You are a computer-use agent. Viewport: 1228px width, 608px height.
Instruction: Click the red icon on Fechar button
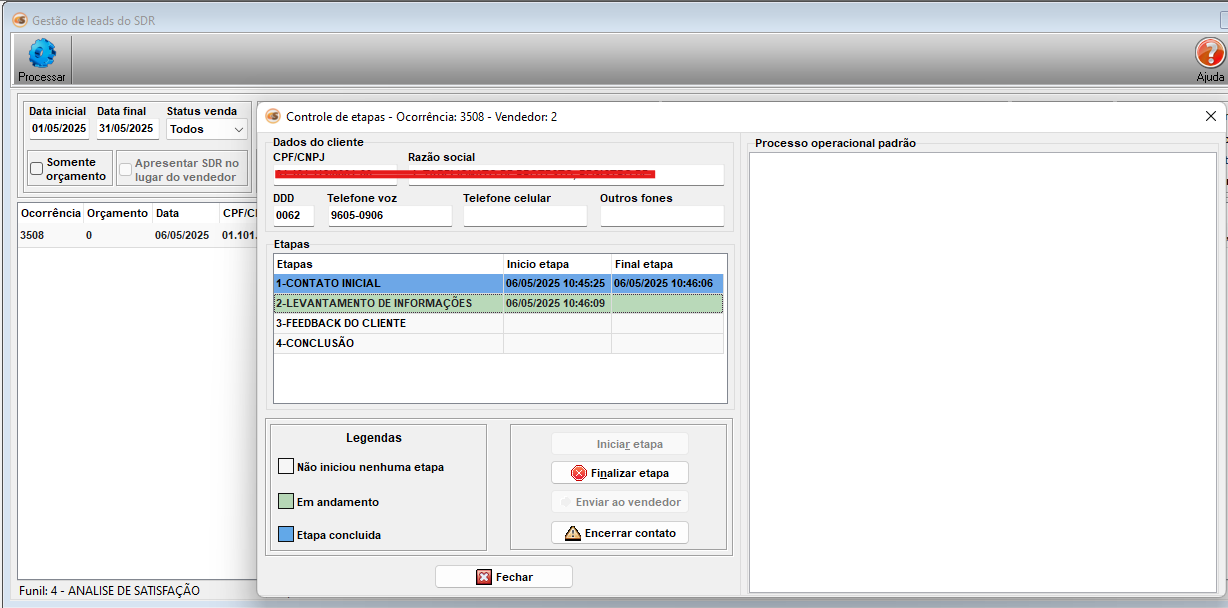point(484,577)
